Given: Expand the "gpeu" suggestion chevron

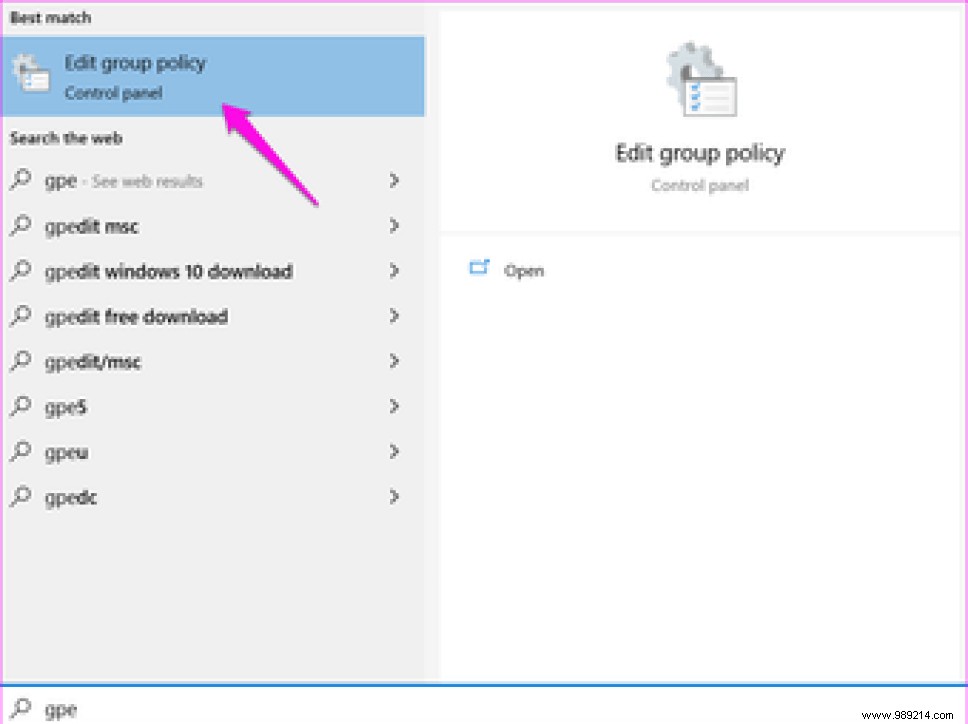Looking at the screenshot, I should [x=395, y=452].
